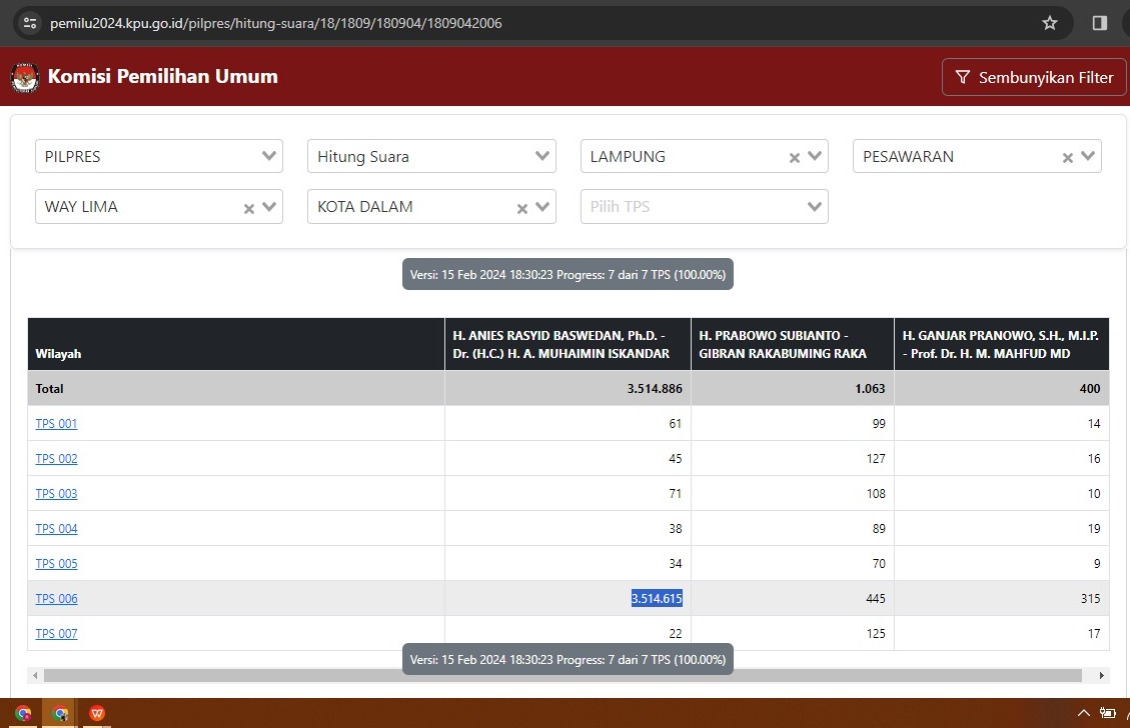The width and height of the screenshot is (1130, 728).
Task: Click the KPU logo in header
Action: click(25, 77)
